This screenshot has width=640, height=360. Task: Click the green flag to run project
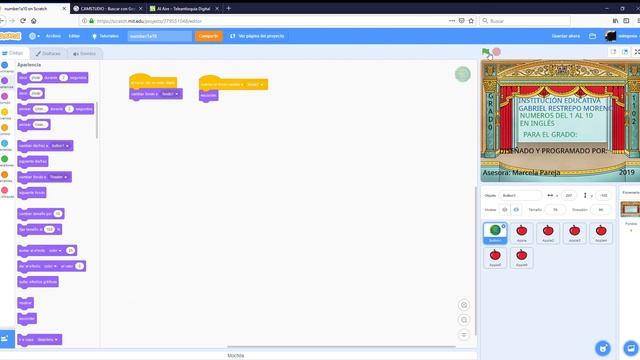click(485, 52)
